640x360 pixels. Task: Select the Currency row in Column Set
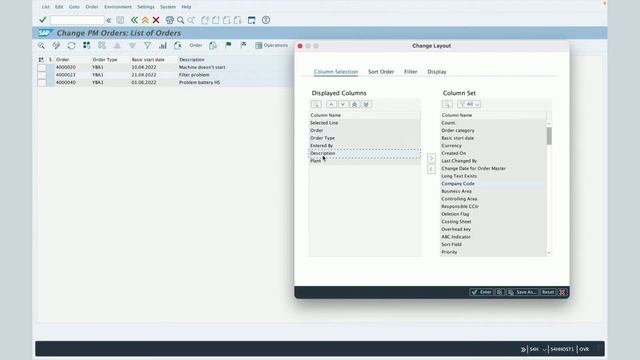pyautogui.click(x=493, y=146)
